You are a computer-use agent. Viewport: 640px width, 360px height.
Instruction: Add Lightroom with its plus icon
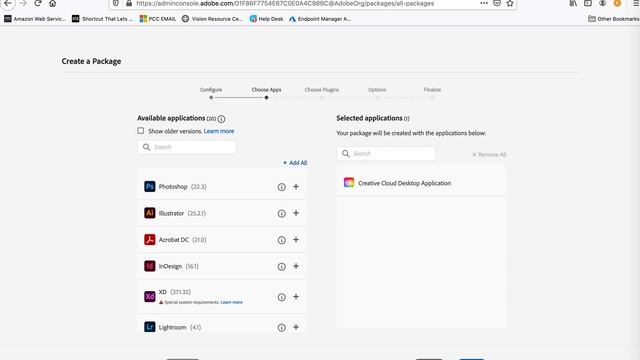(x=296, y=327)
